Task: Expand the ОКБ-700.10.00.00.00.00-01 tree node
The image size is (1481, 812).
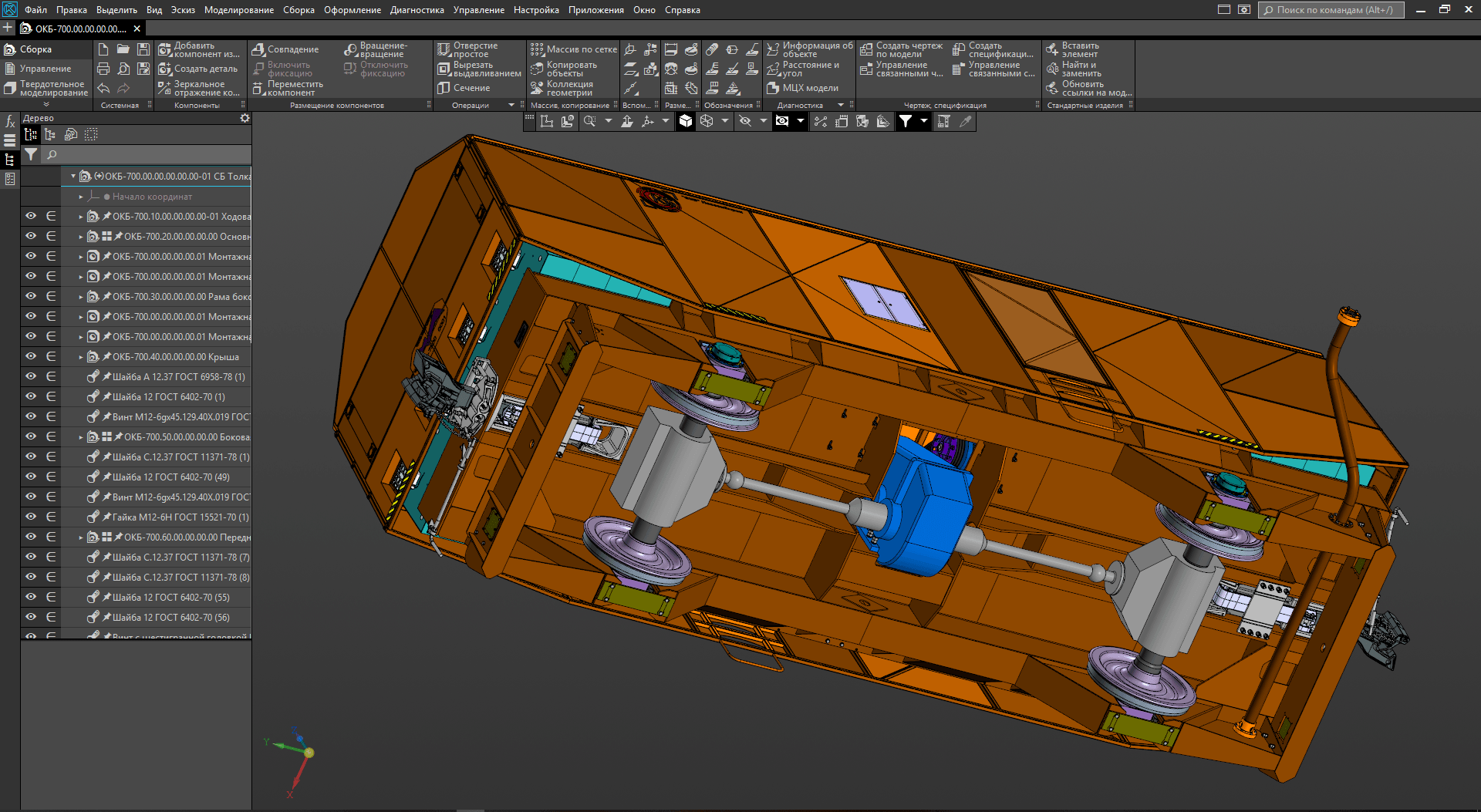Action: pyautogui.click(x=81, y=217)
